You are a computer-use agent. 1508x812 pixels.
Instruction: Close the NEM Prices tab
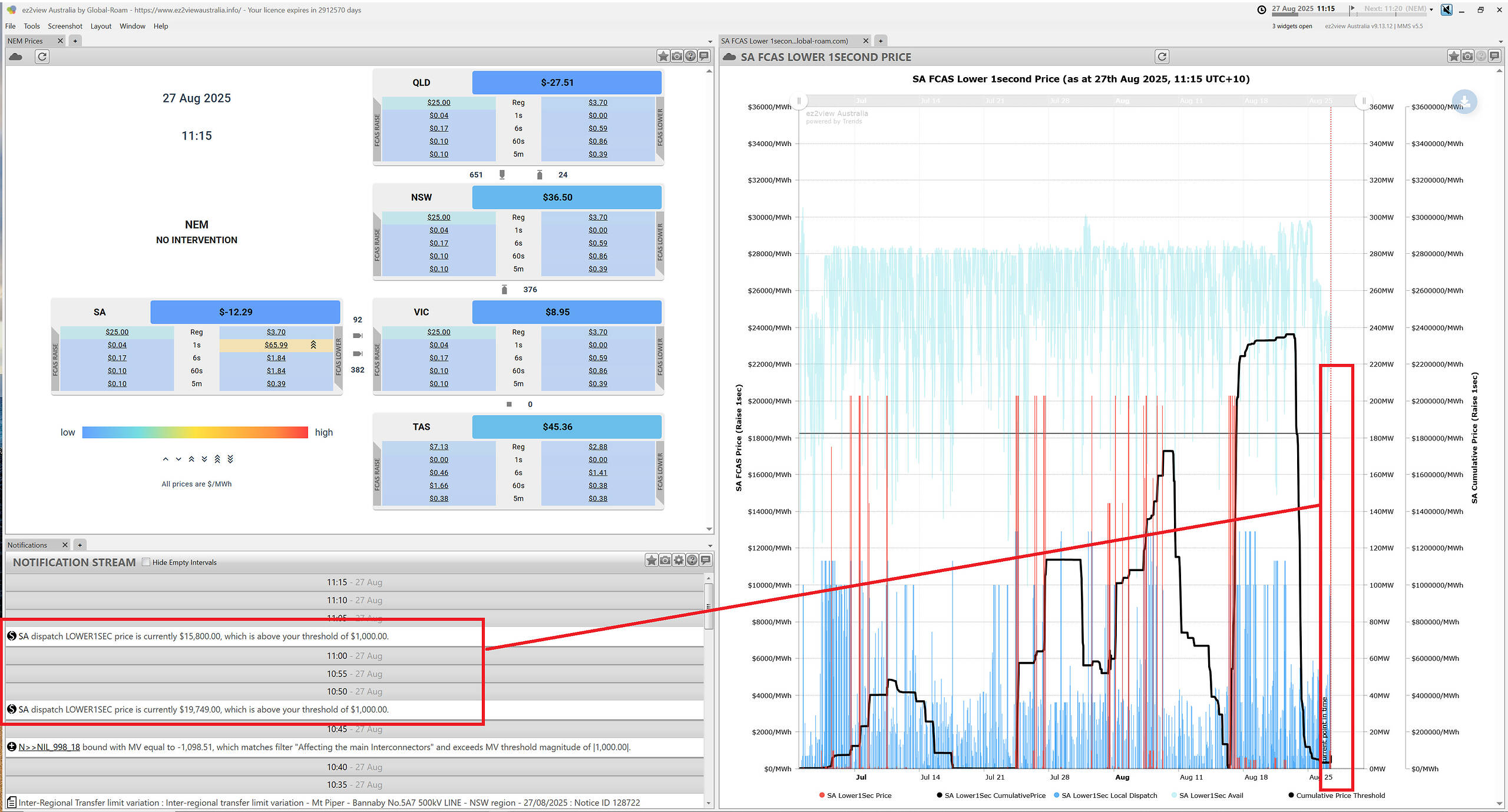click(60, 41)
